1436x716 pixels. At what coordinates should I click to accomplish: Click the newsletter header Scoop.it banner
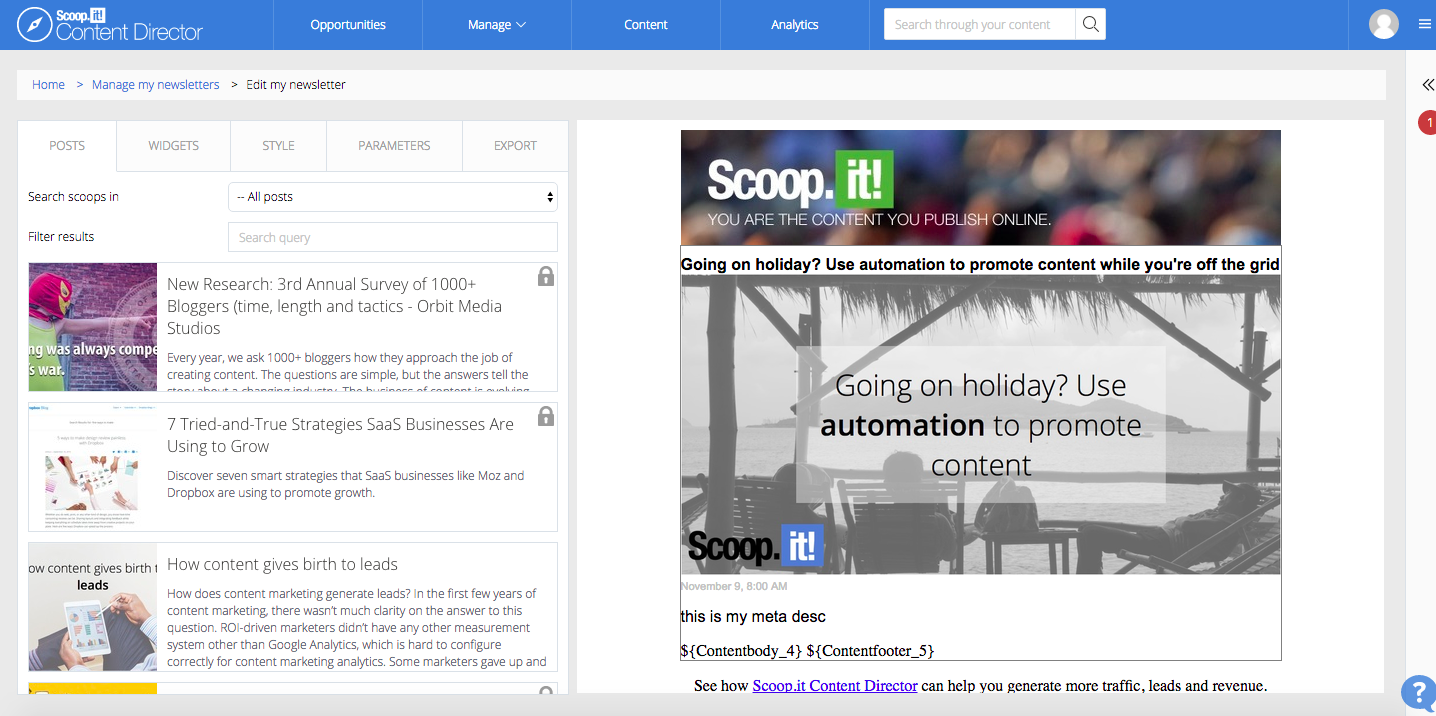point(980,187)
